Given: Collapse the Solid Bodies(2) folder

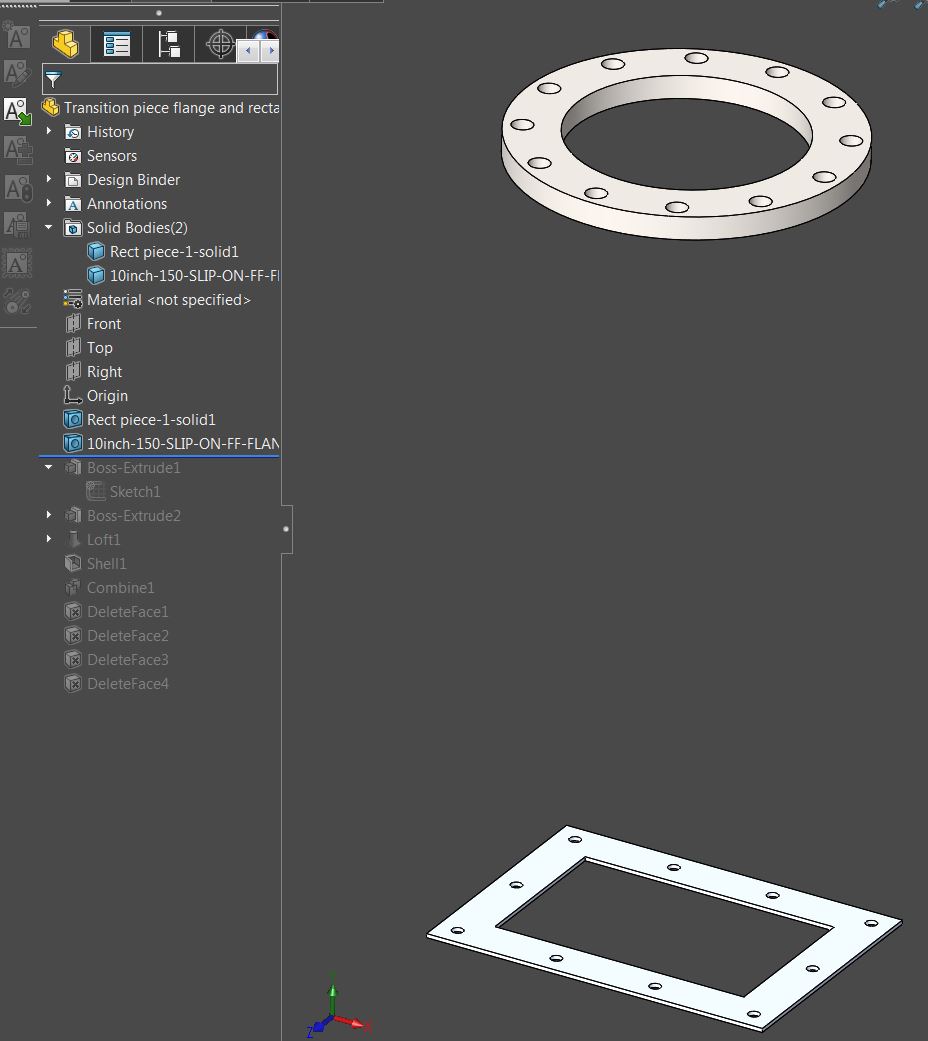Looking at the screenshot, I should click(48, 227).
